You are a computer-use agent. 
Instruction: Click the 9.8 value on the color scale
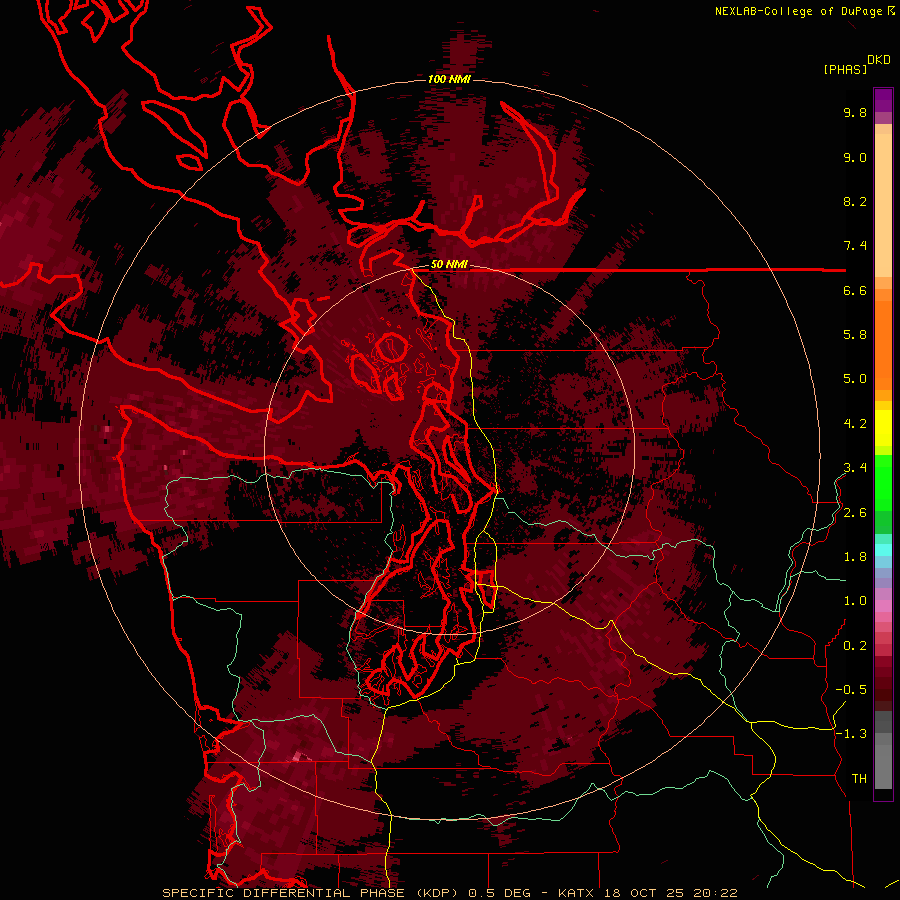[855, 112]
